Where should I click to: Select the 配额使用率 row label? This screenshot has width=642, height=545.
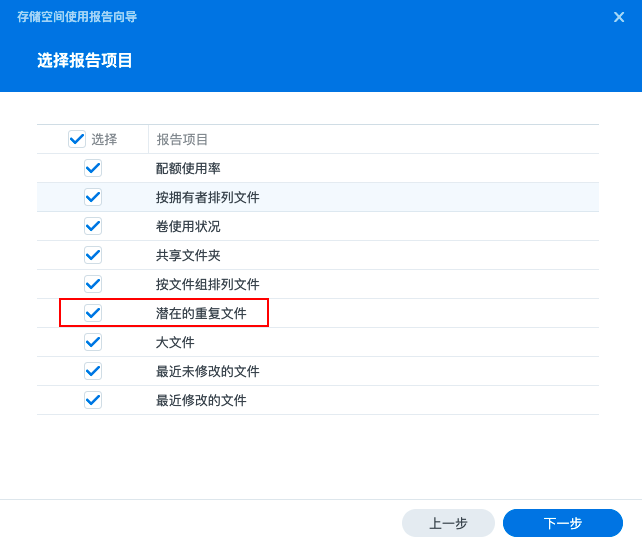188,168
